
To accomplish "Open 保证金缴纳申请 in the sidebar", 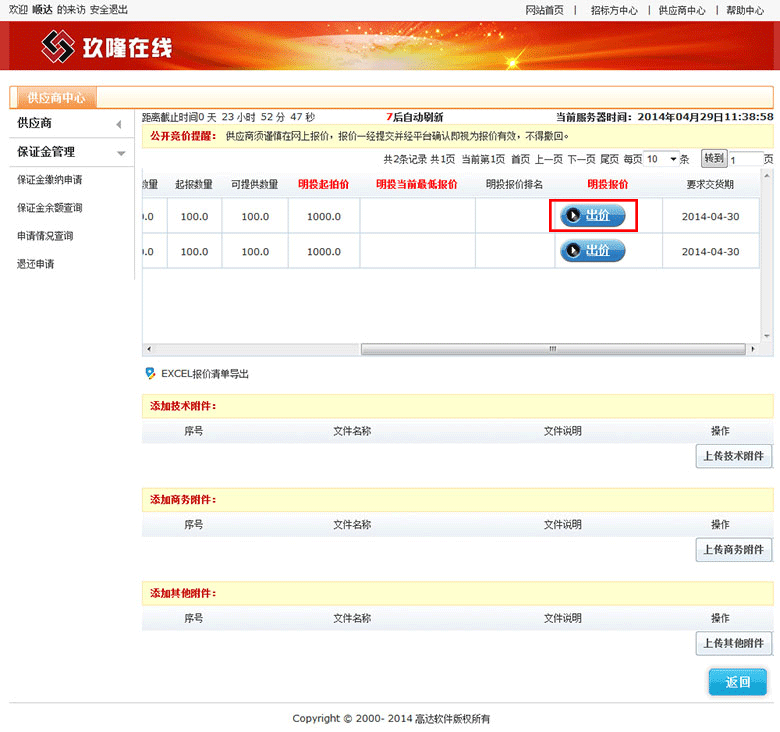I will pyautogui.click(x=49, y=180).
